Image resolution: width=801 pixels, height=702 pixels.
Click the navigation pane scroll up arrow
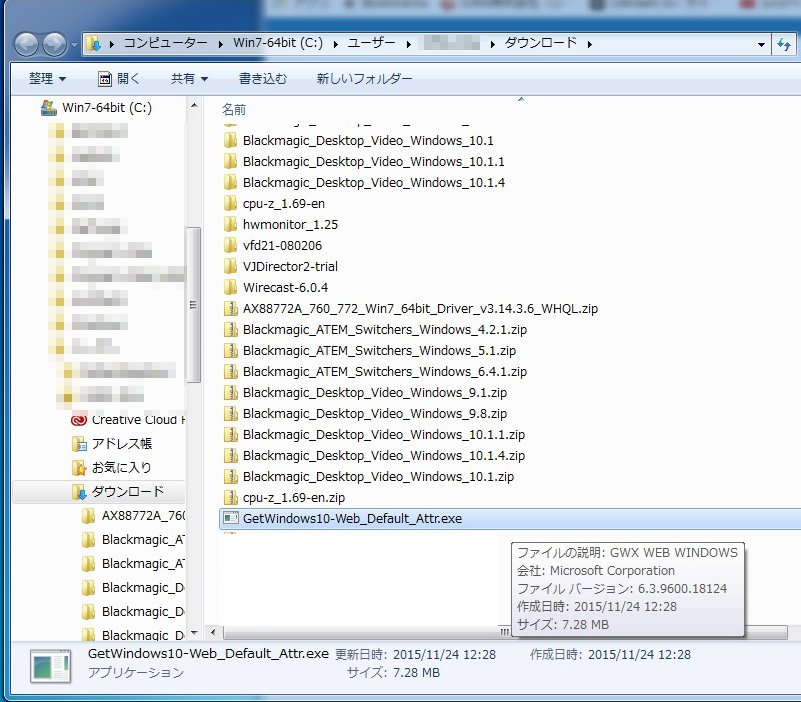(194, 105)
